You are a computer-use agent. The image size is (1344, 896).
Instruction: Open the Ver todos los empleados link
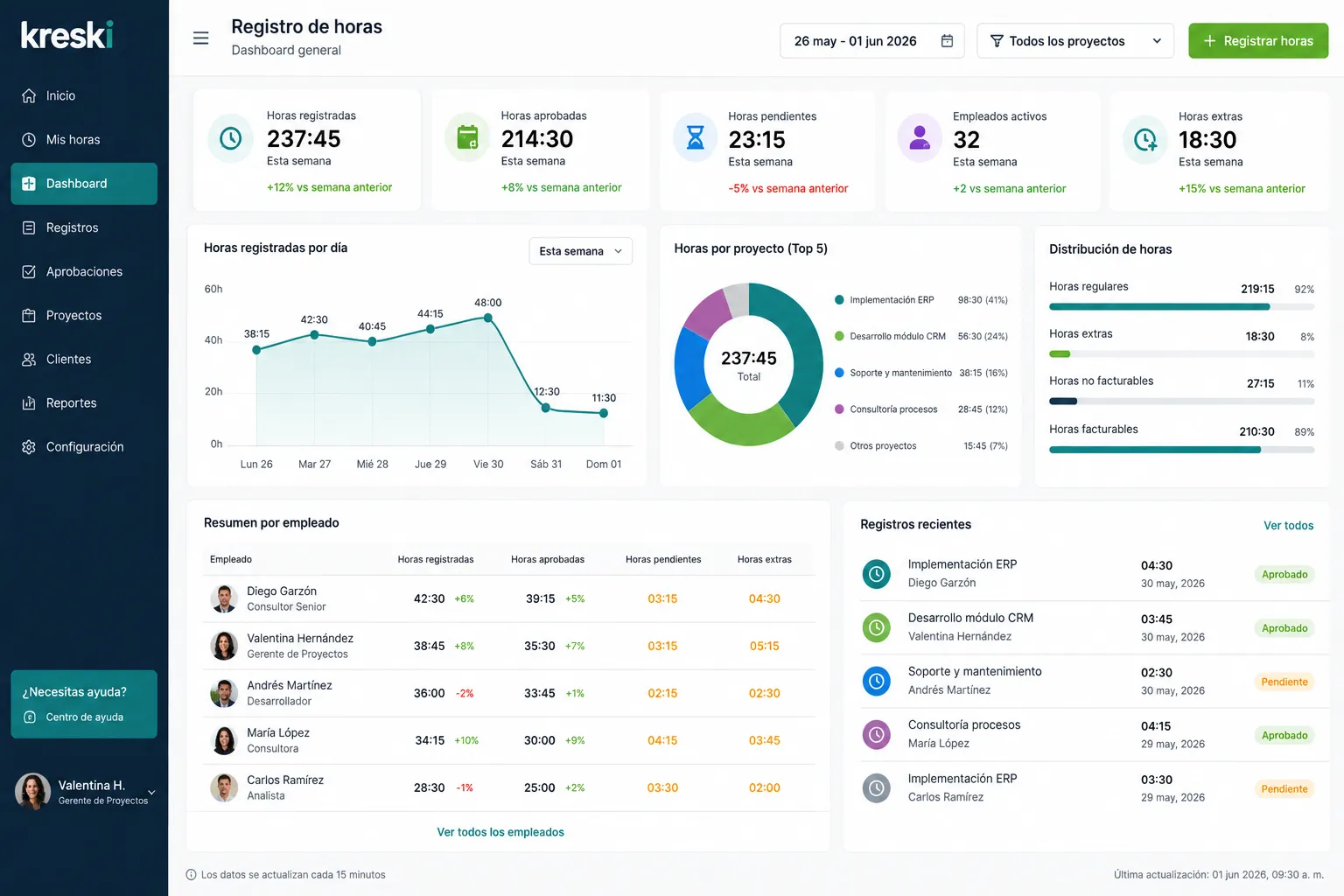coord(500,832)
